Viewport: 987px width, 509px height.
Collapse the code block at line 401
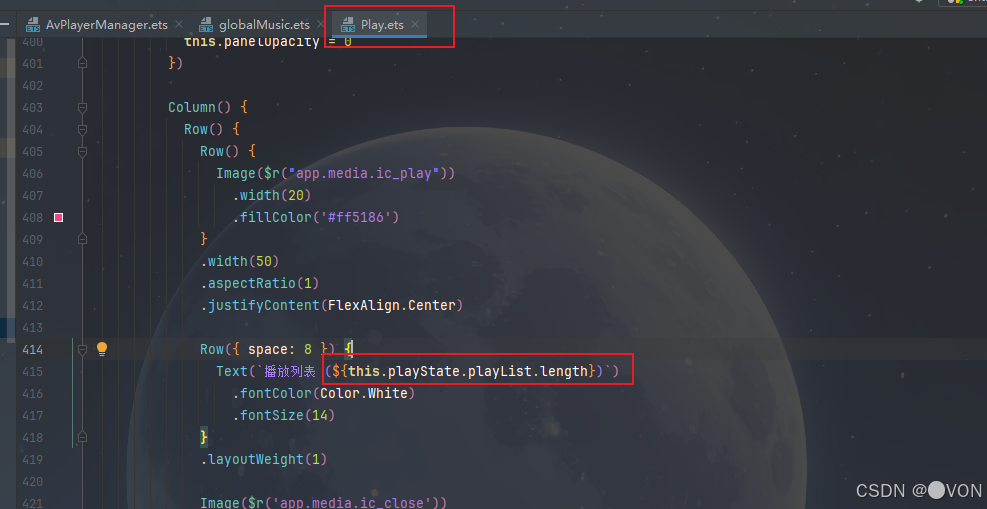(x=82, y=63)
